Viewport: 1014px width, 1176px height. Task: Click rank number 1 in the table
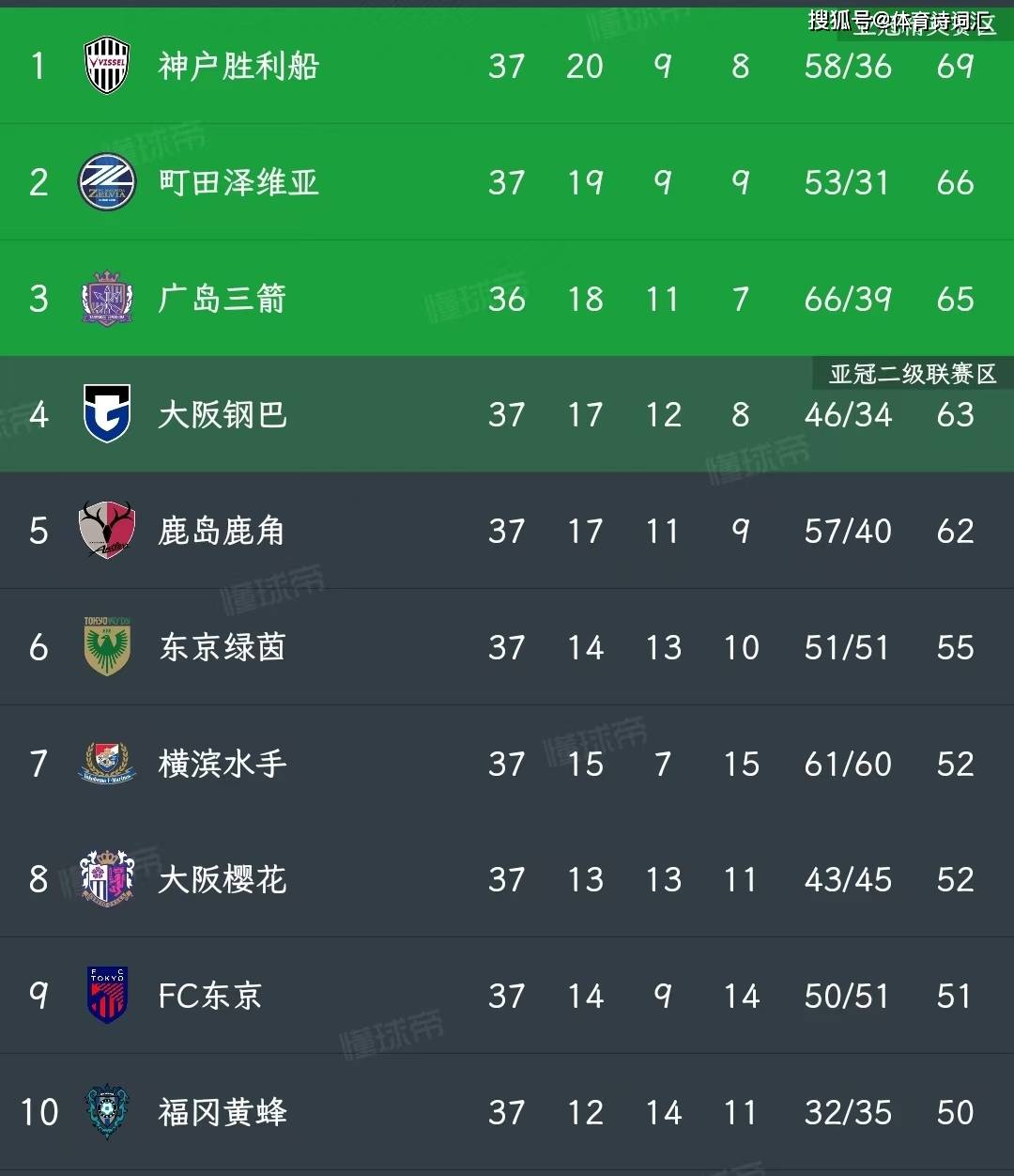click(x=38, y=66)
